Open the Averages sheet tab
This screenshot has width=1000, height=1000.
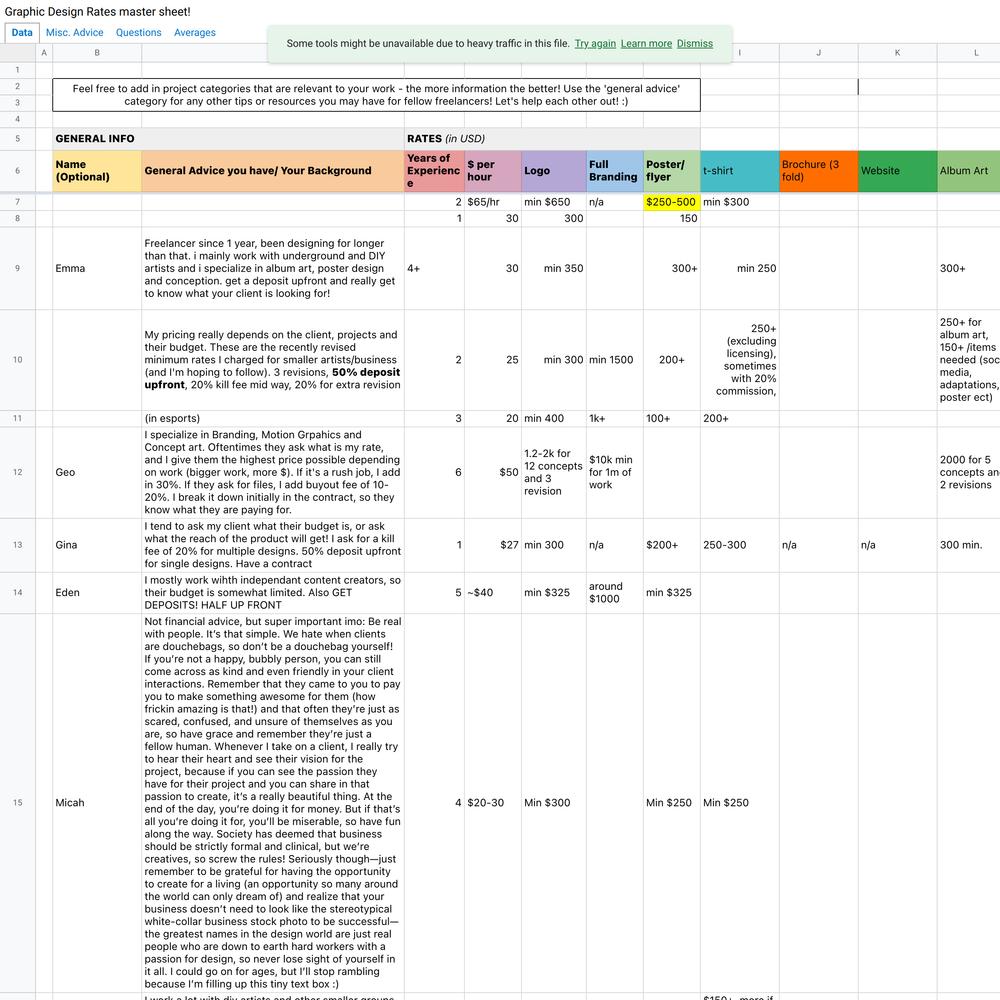point(195,33)
